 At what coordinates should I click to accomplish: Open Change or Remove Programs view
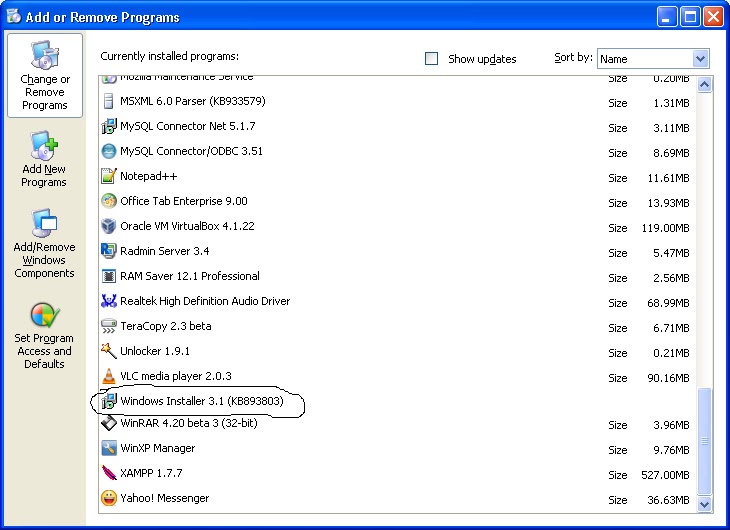tap(45, 75)
